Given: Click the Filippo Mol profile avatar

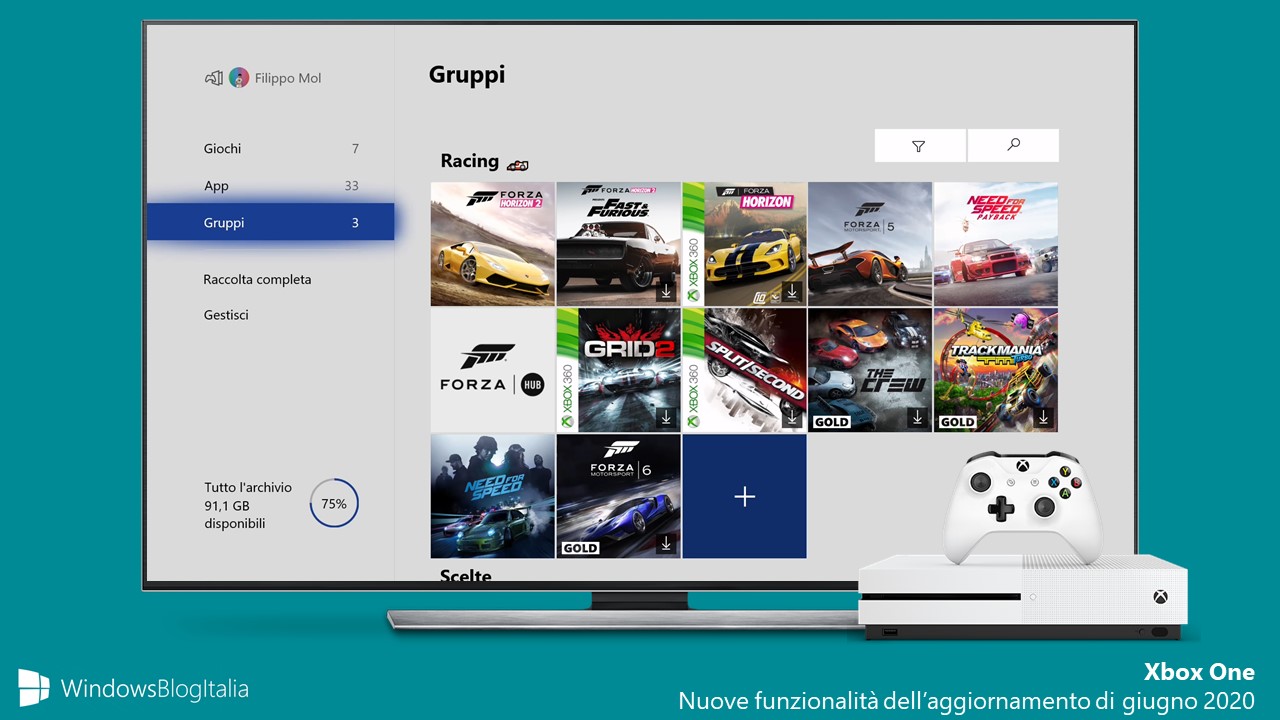Looking at the screenshot, I should [239, 78].
